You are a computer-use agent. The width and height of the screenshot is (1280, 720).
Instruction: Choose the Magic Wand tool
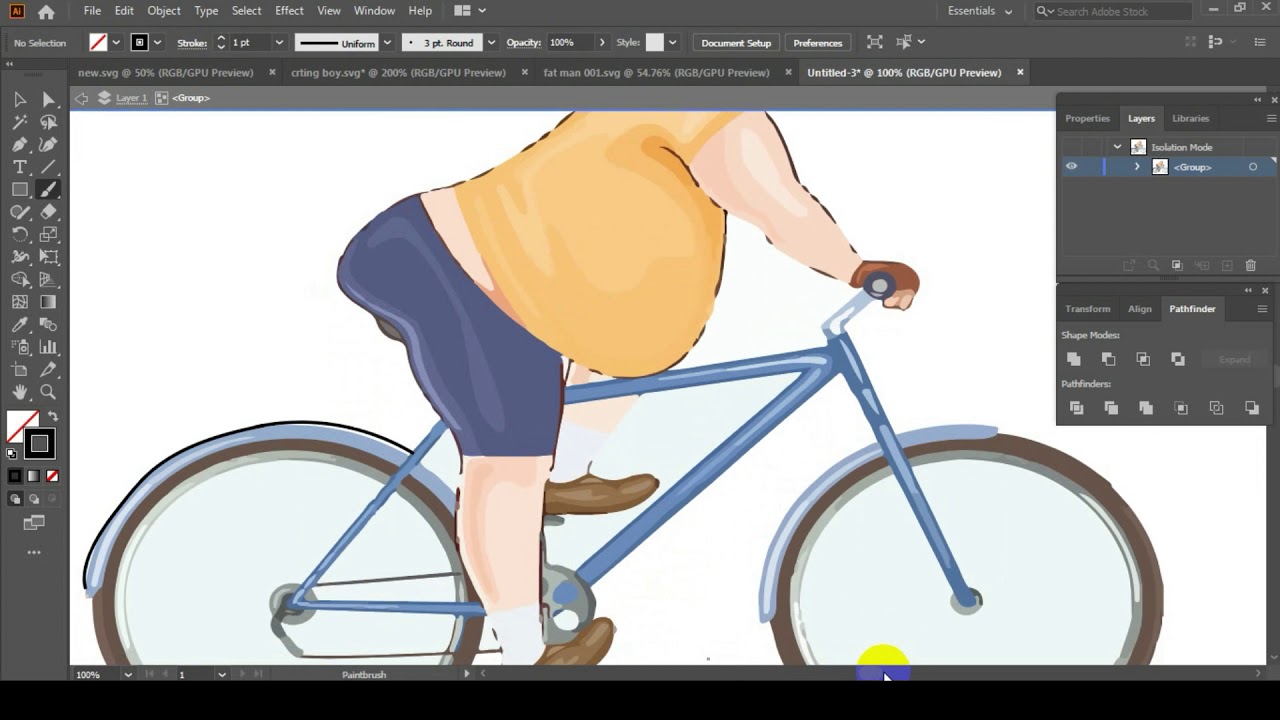[x=19, y=122]
